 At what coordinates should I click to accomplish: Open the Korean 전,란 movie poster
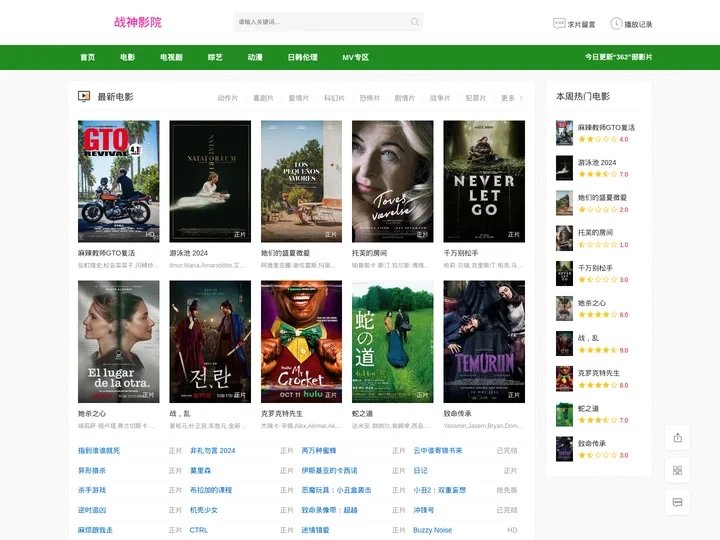point(210,342)
